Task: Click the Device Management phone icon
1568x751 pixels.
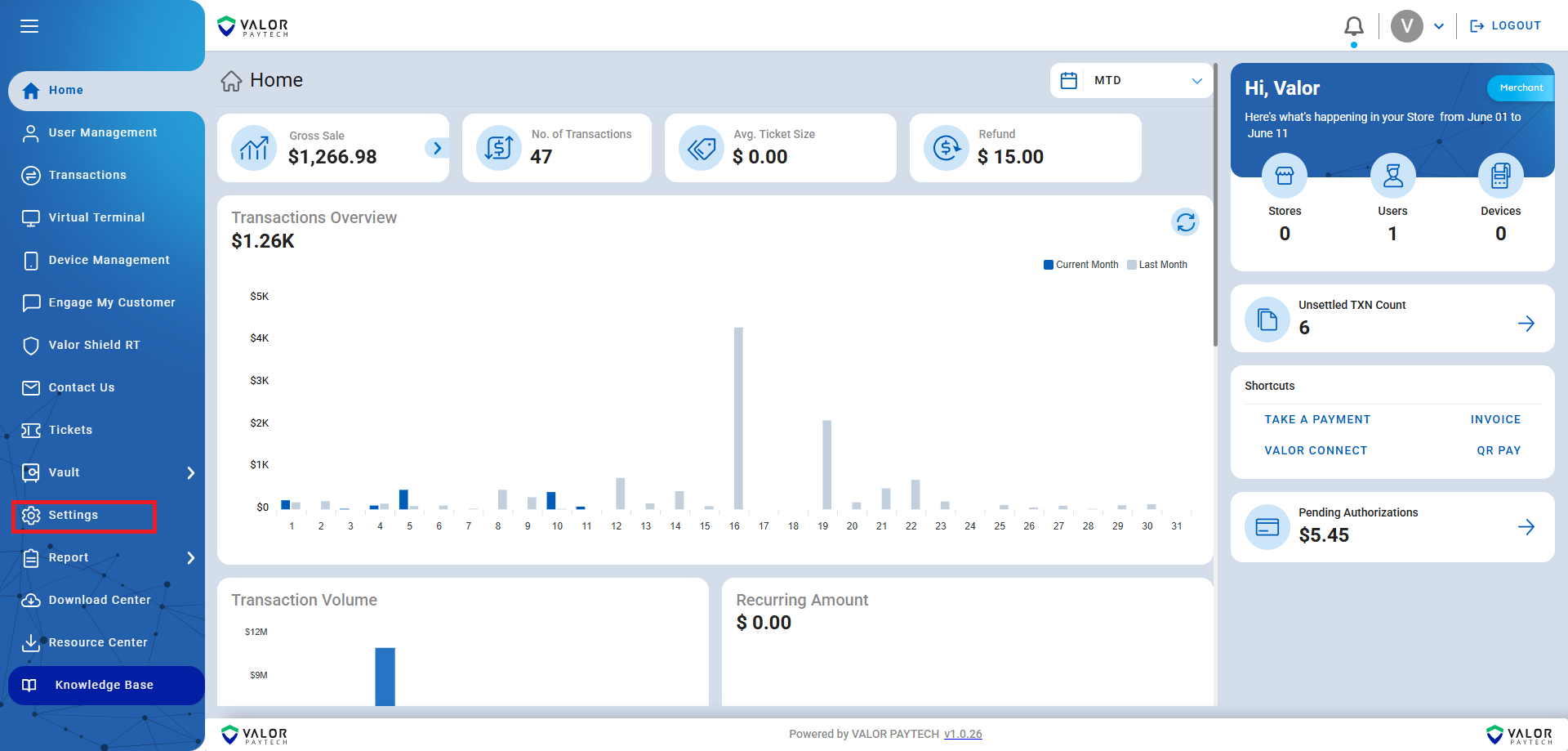Action: click(x=31, y=261)
